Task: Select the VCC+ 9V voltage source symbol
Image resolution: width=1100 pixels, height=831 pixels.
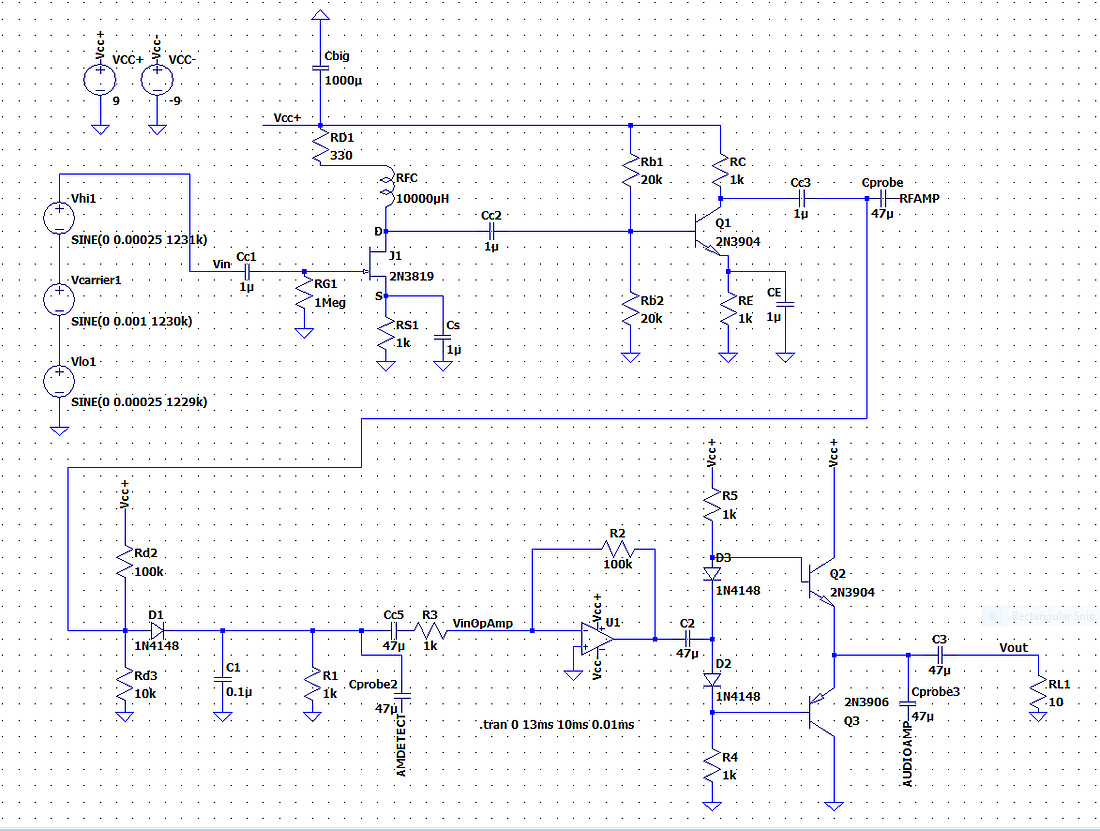Action: click(x=100, y=79)
